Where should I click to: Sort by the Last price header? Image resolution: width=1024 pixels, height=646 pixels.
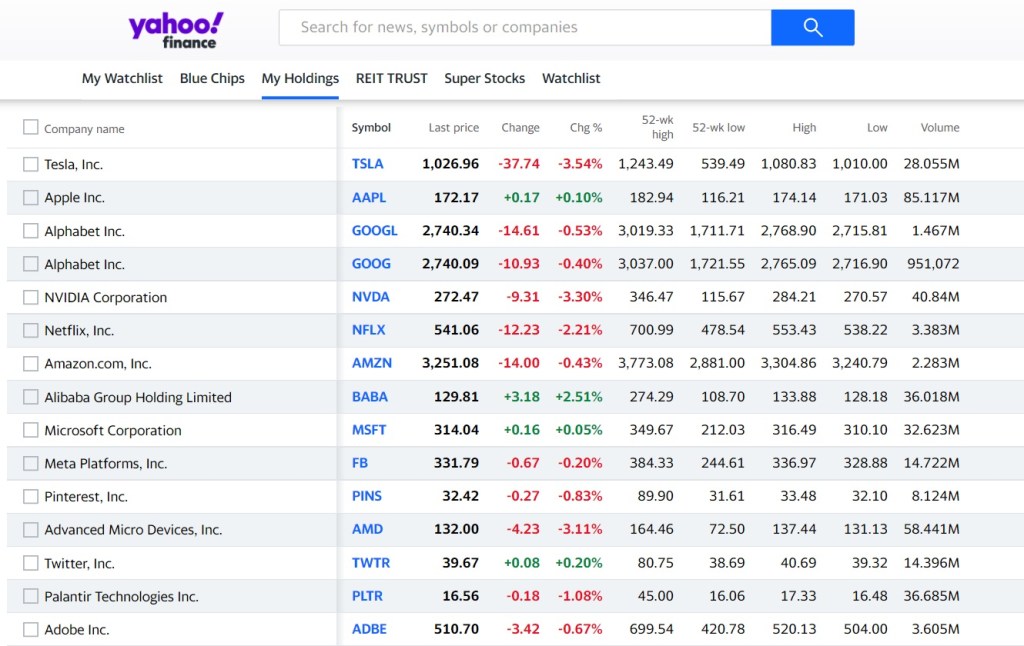coord(453,128)
